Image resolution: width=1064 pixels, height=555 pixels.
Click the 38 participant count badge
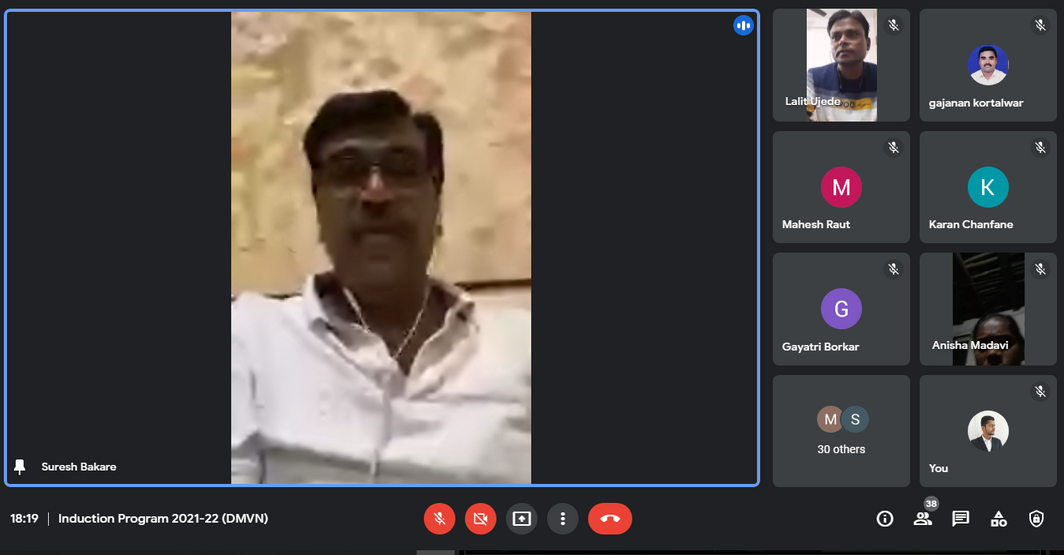[931, 503]
